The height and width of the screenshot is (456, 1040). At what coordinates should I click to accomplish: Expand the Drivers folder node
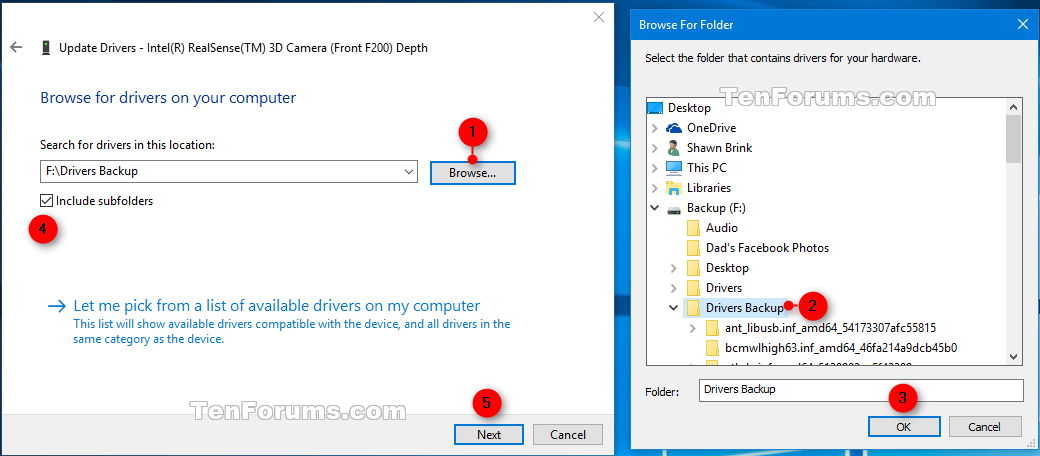(674, 288)
